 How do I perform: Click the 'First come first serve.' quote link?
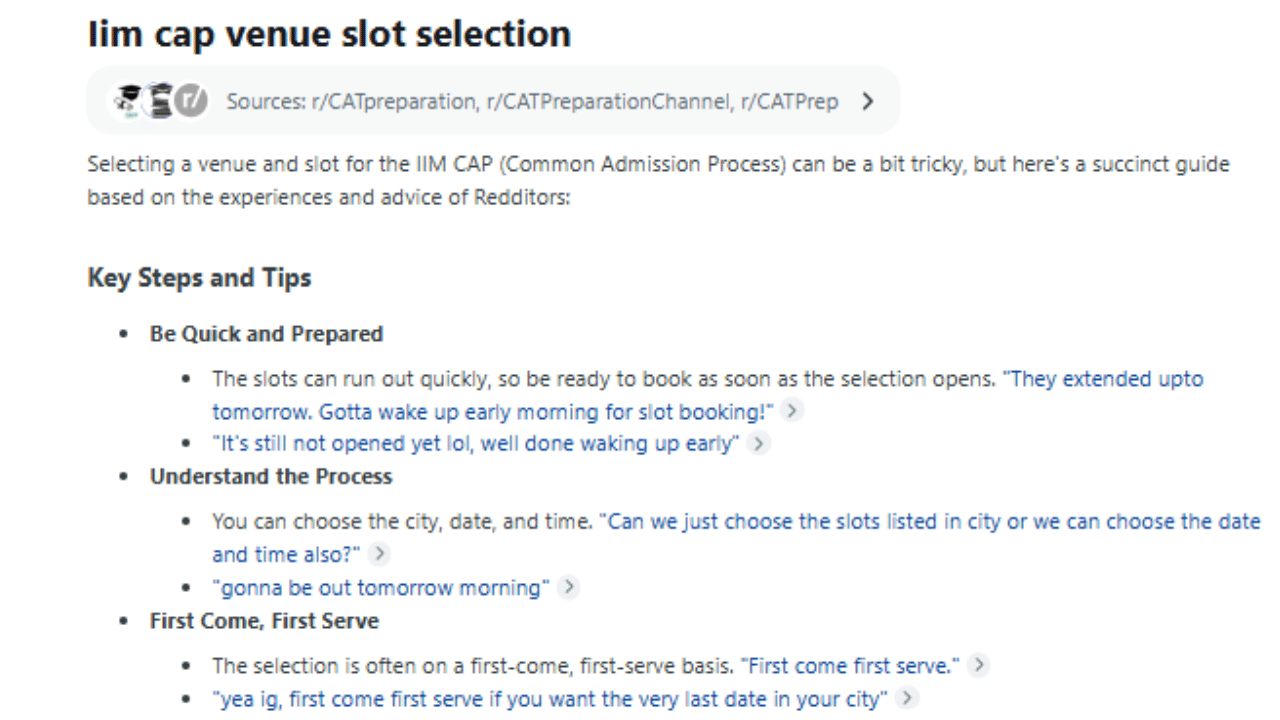tap(853, 665)
